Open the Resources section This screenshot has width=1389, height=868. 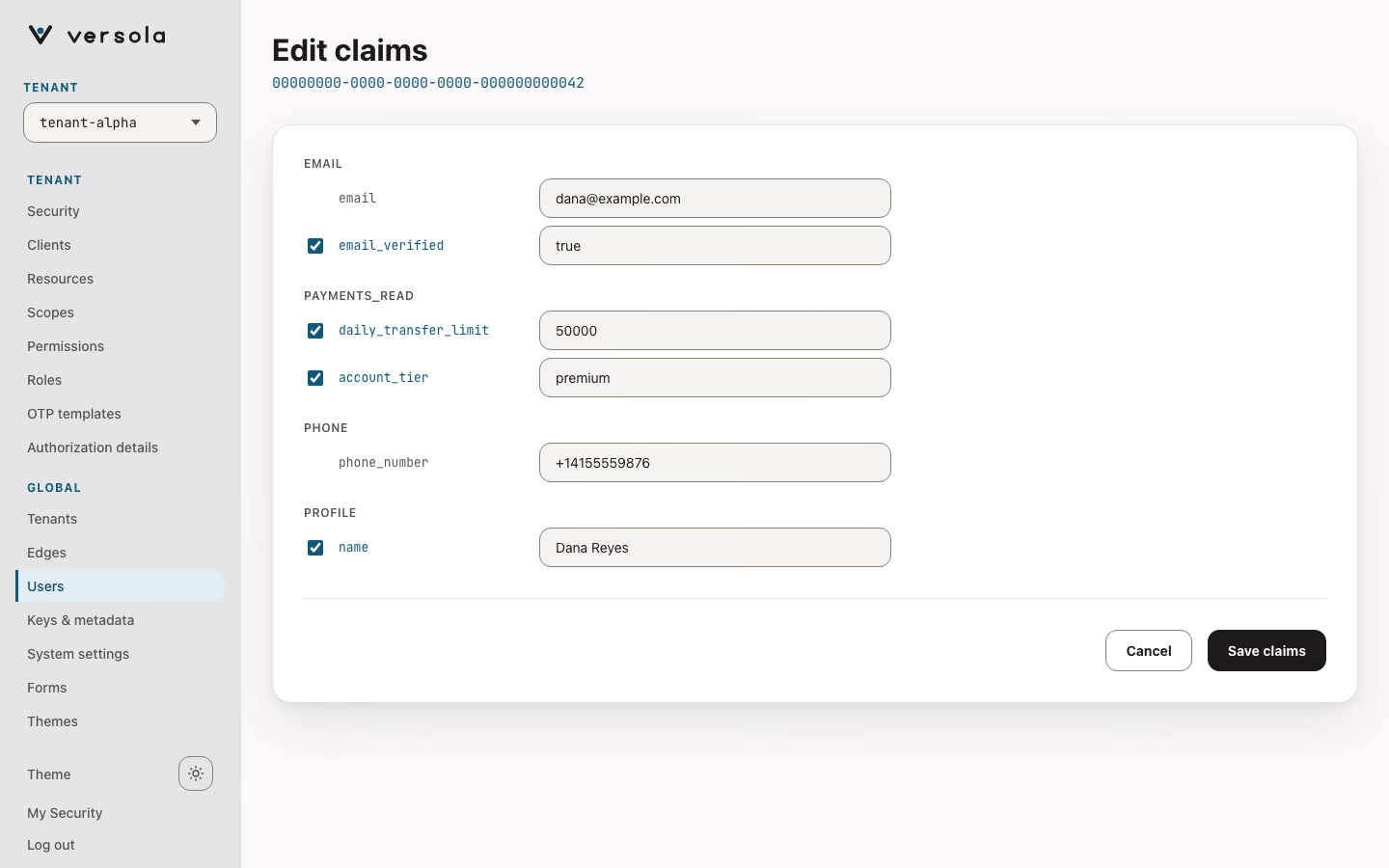click(x=120, y=279)
